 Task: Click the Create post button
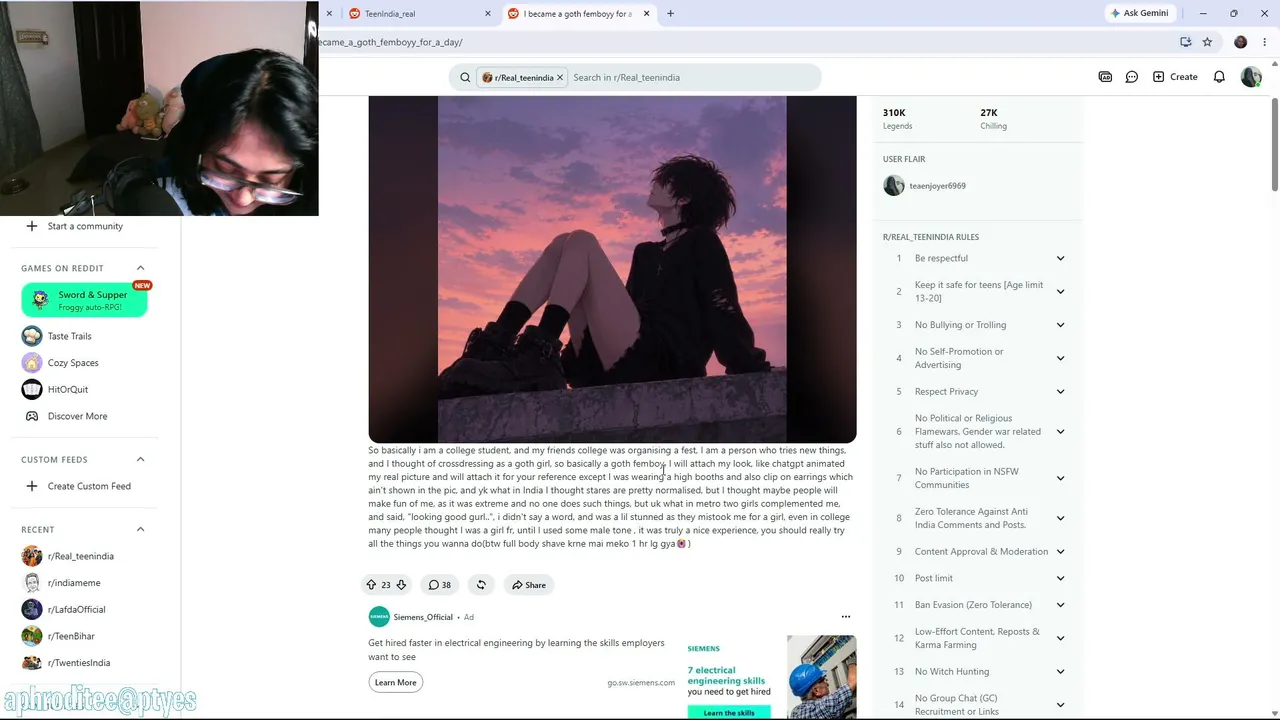click(x=1175, y=77)
